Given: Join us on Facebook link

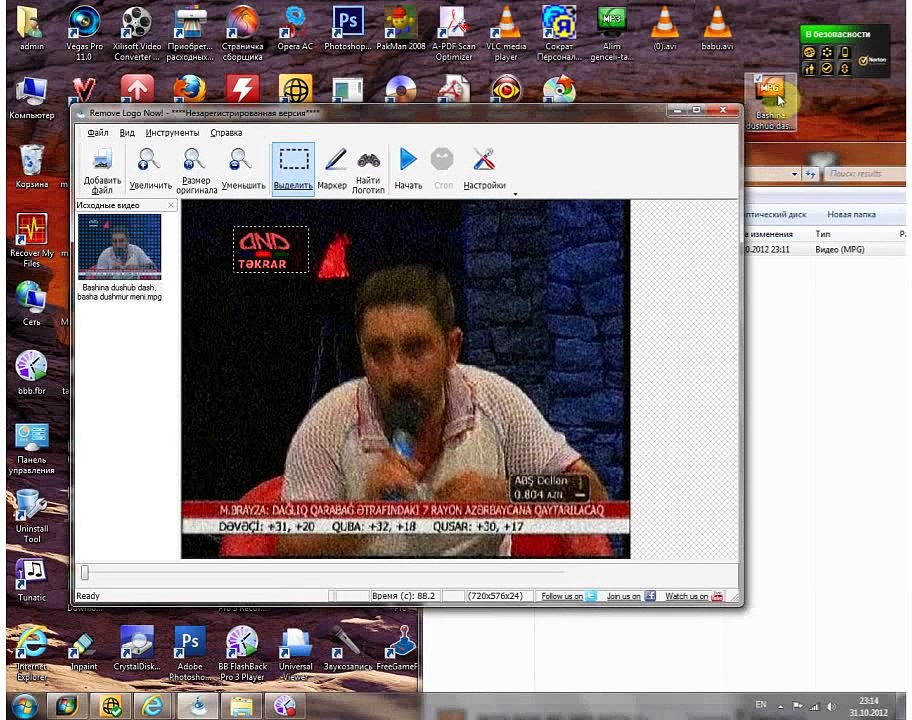Looking at the screenshot, I should pyautogui.click(x=630, y=596).
